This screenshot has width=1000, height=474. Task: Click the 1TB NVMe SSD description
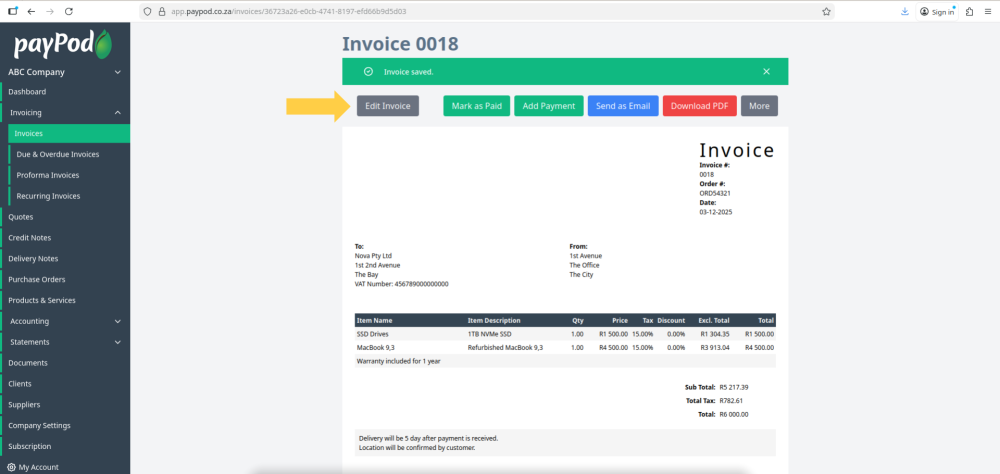pyautogui.click(x=489, y=334)
